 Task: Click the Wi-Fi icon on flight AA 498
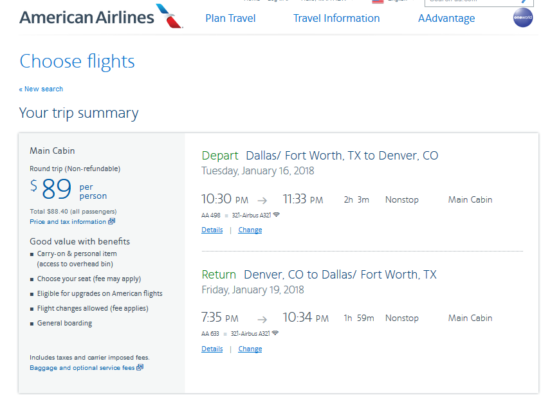click(276, 215)
